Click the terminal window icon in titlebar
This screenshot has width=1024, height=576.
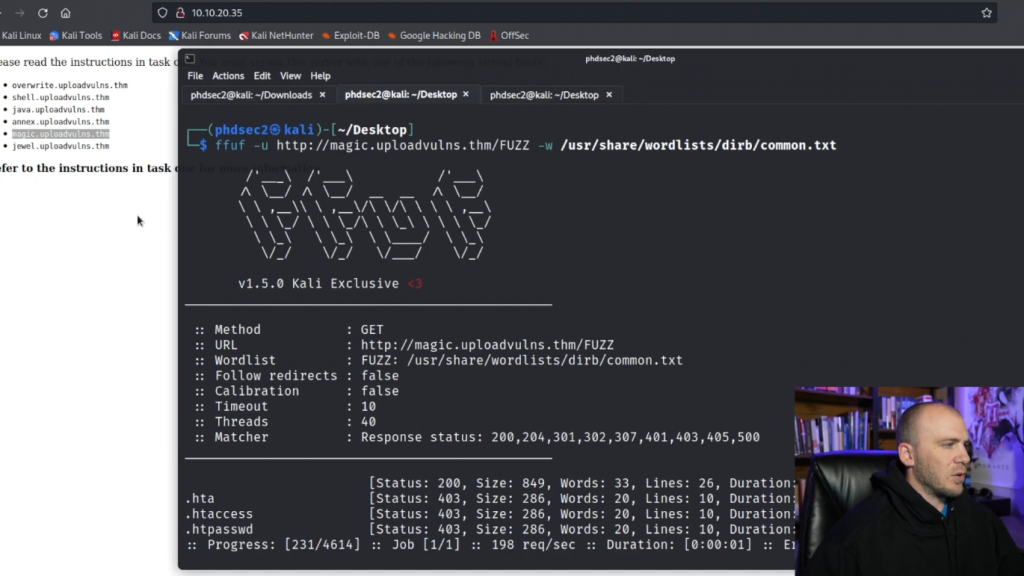point(190,59)
